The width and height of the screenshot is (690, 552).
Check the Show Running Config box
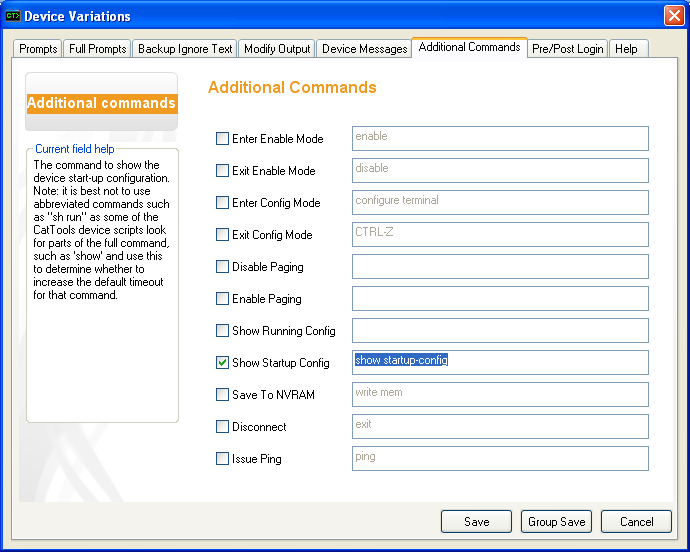(222, 331)
